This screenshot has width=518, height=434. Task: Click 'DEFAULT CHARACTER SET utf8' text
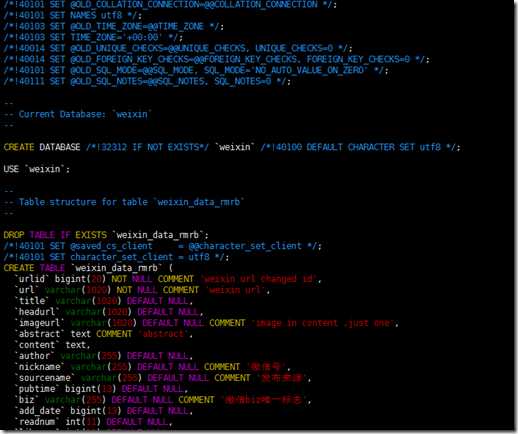[373, 147]
